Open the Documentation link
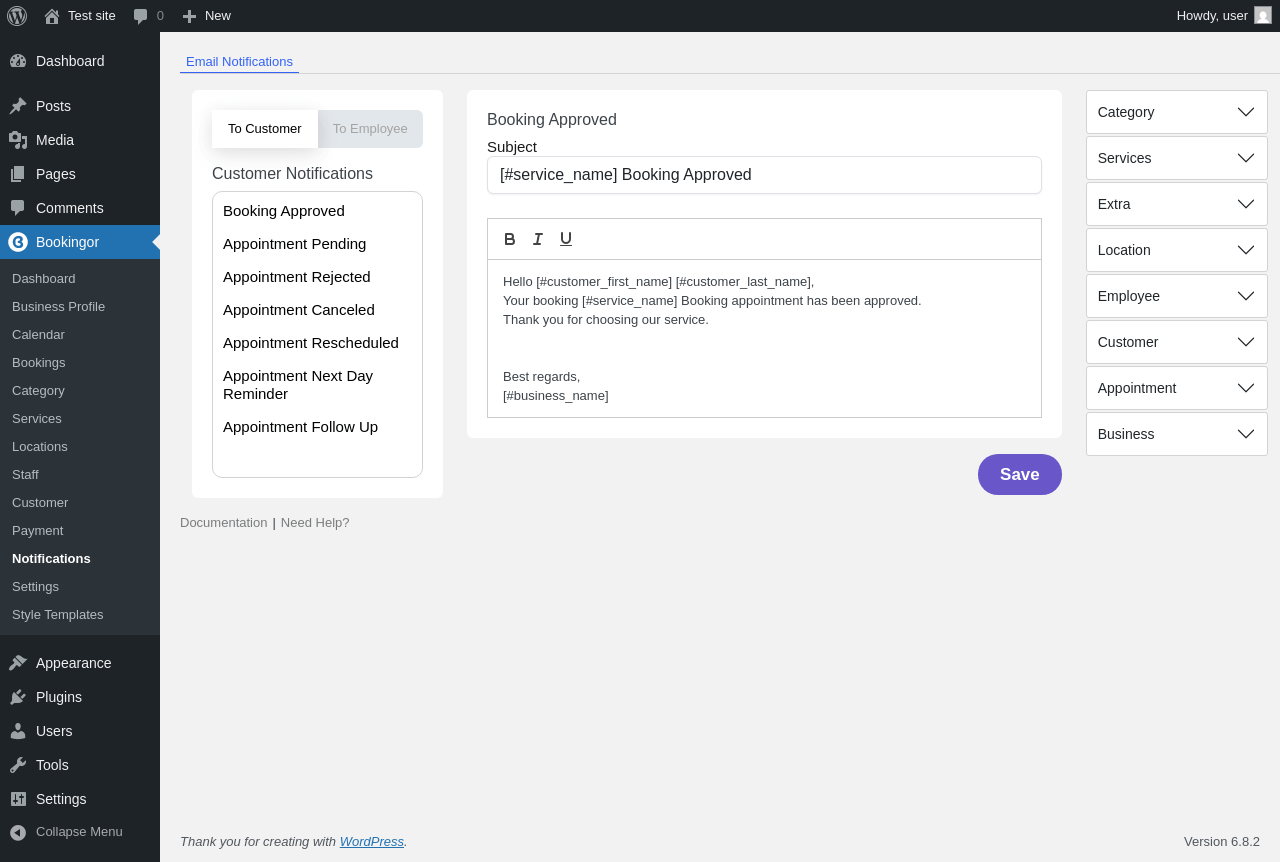Screen dimensions: 1280x862 223,523
